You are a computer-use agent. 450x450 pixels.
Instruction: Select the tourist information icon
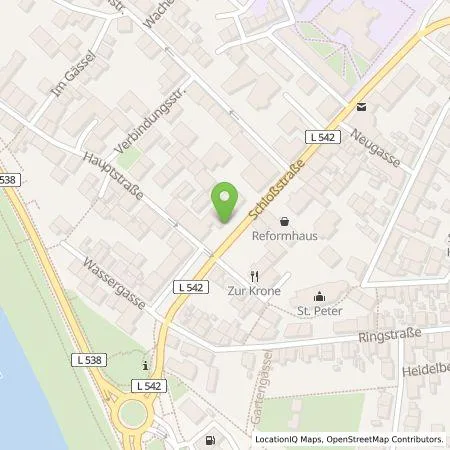pyautogui.click(x=145, y=366)
